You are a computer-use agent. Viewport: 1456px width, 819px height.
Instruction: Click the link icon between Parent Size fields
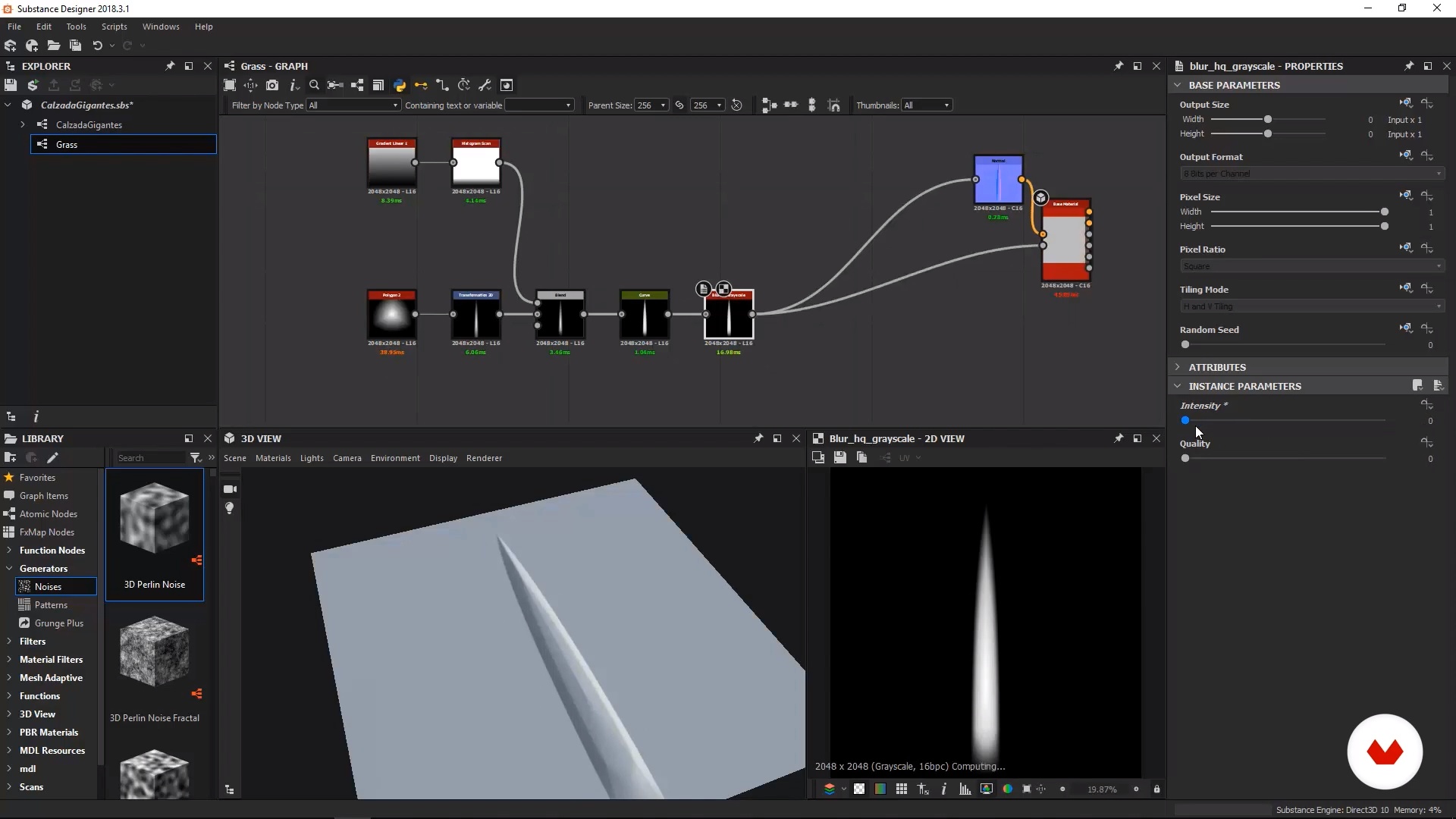coord(679,105)
